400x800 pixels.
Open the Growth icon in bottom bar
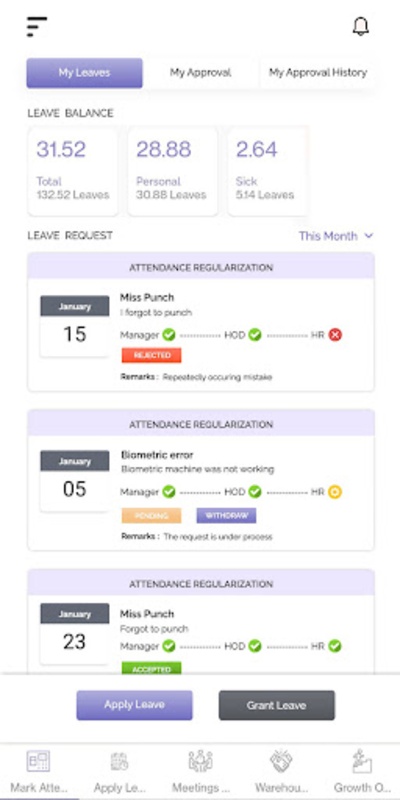[x=362, y=761]
